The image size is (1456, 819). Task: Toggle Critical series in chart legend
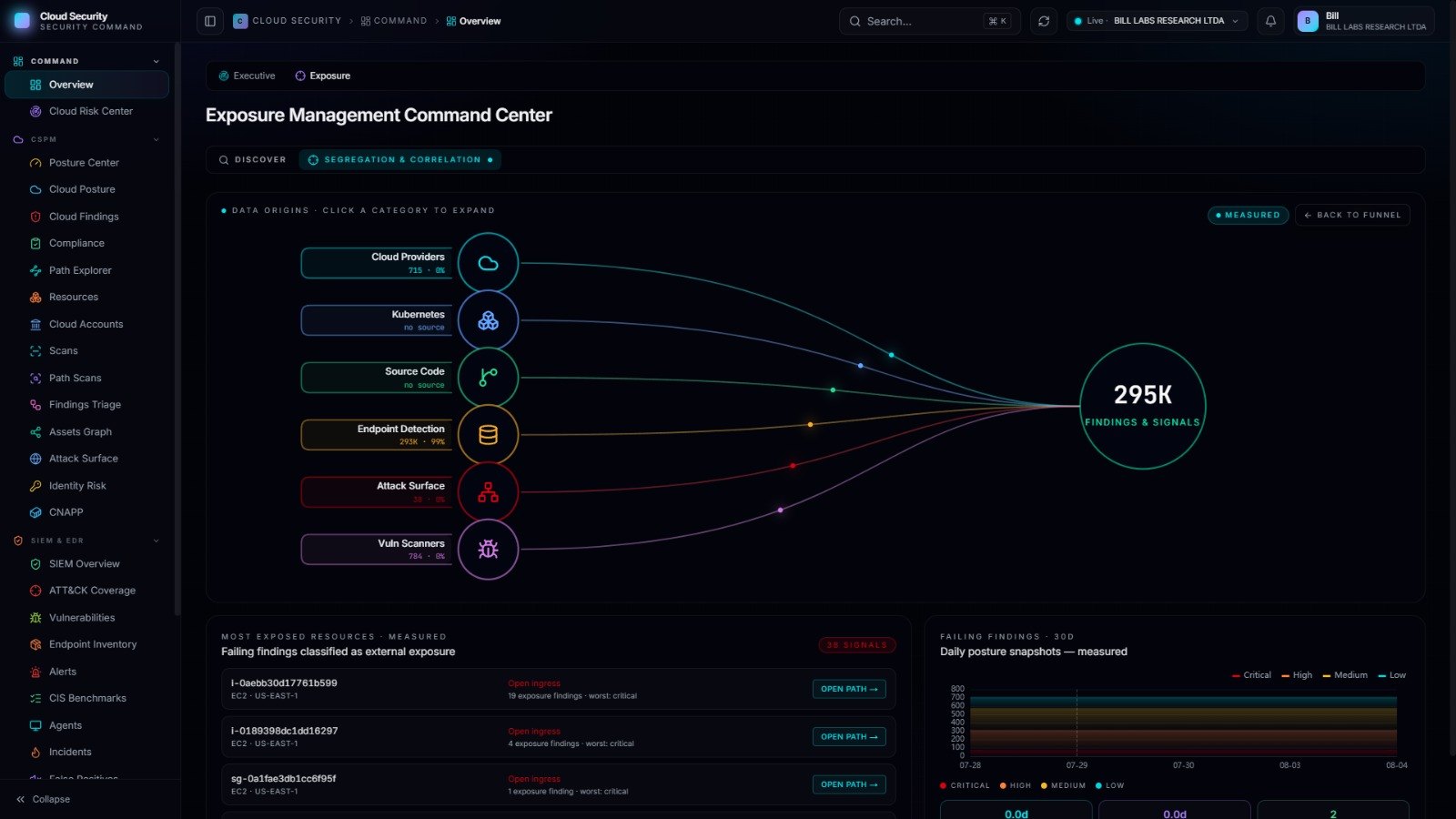pos(1251,675)
